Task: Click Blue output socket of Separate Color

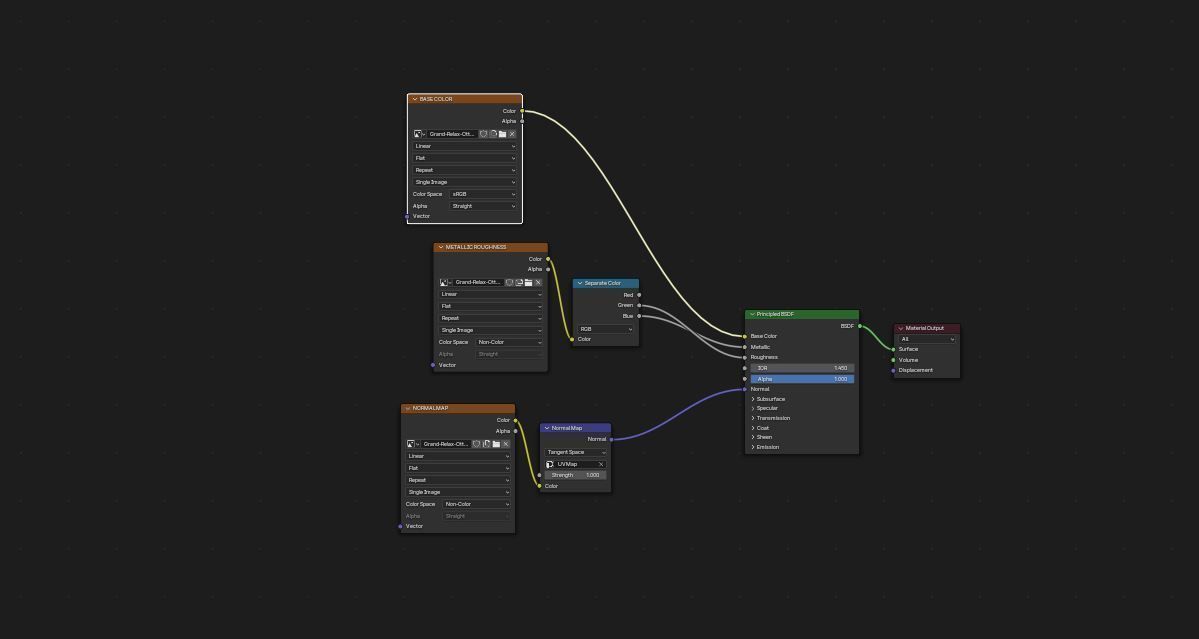Action: (x=639, y=316)
